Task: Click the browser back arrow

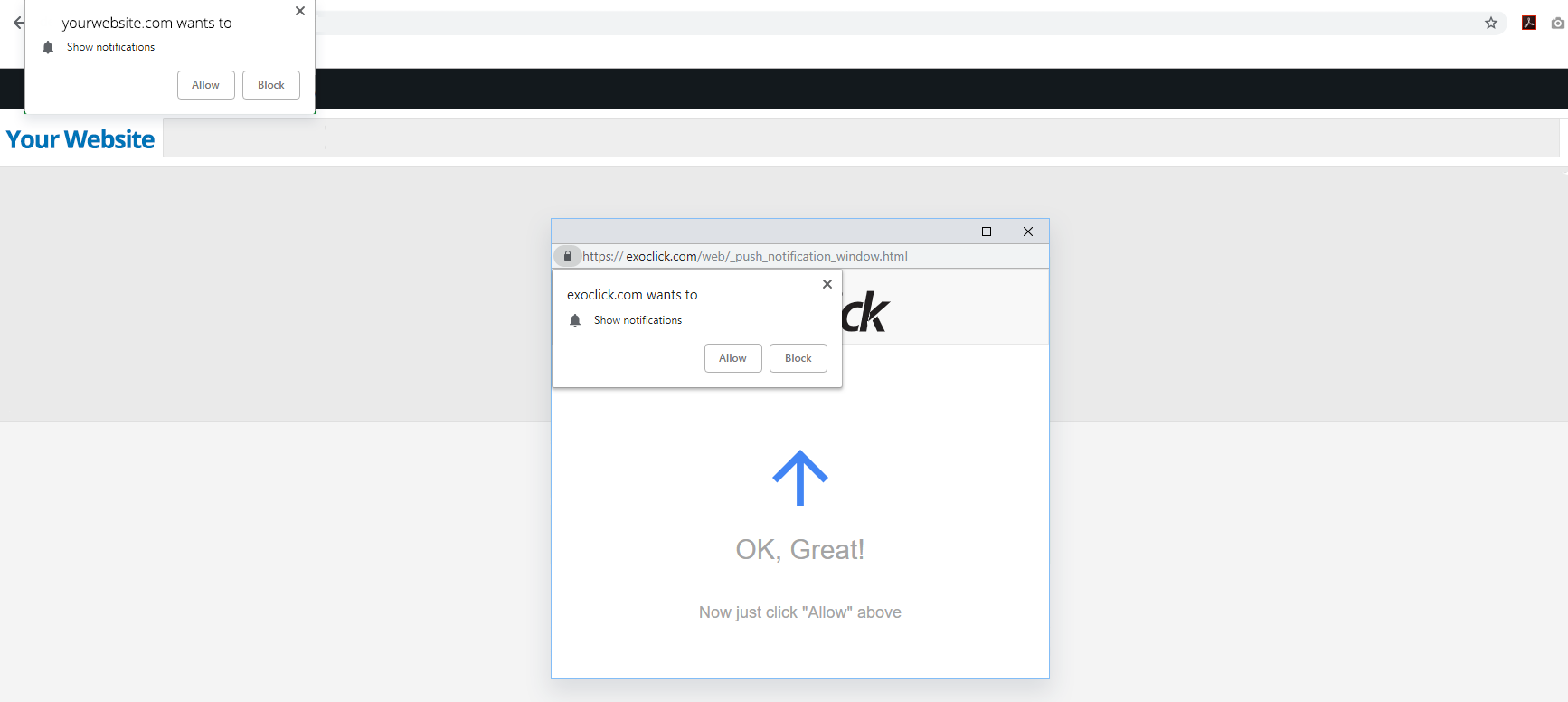Action: [x=18, y=23]
